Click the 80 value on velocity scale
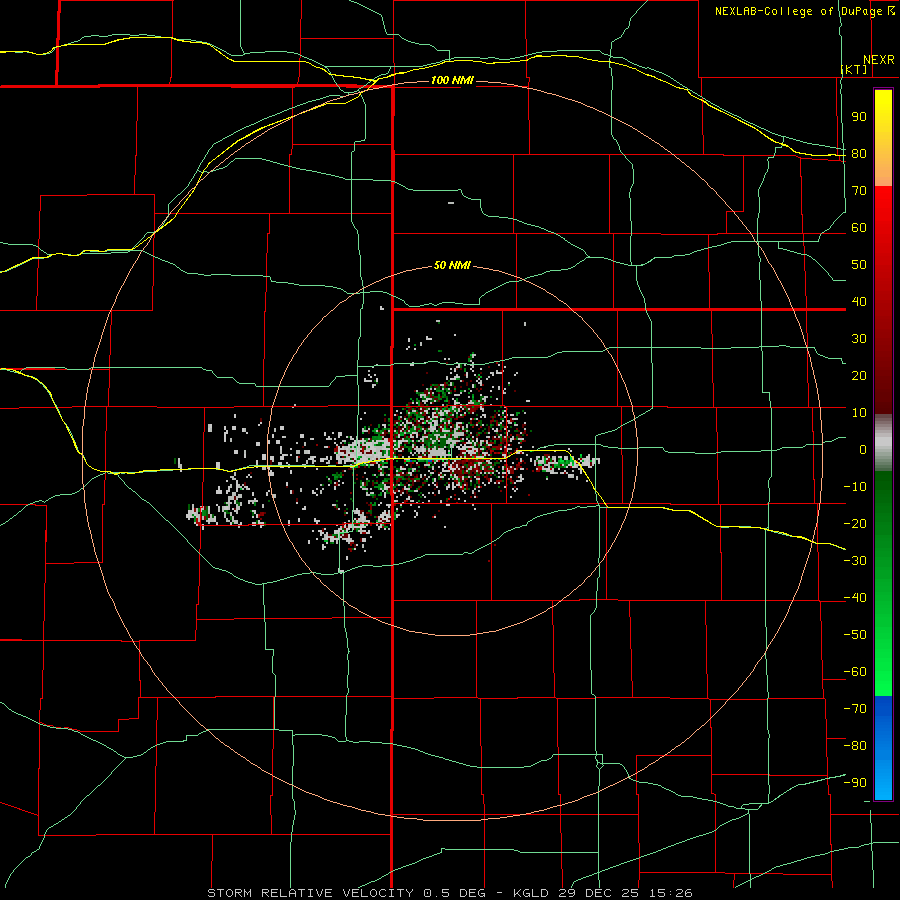The height and width of the screenshot is (900, 900). (x=859, y=154)
